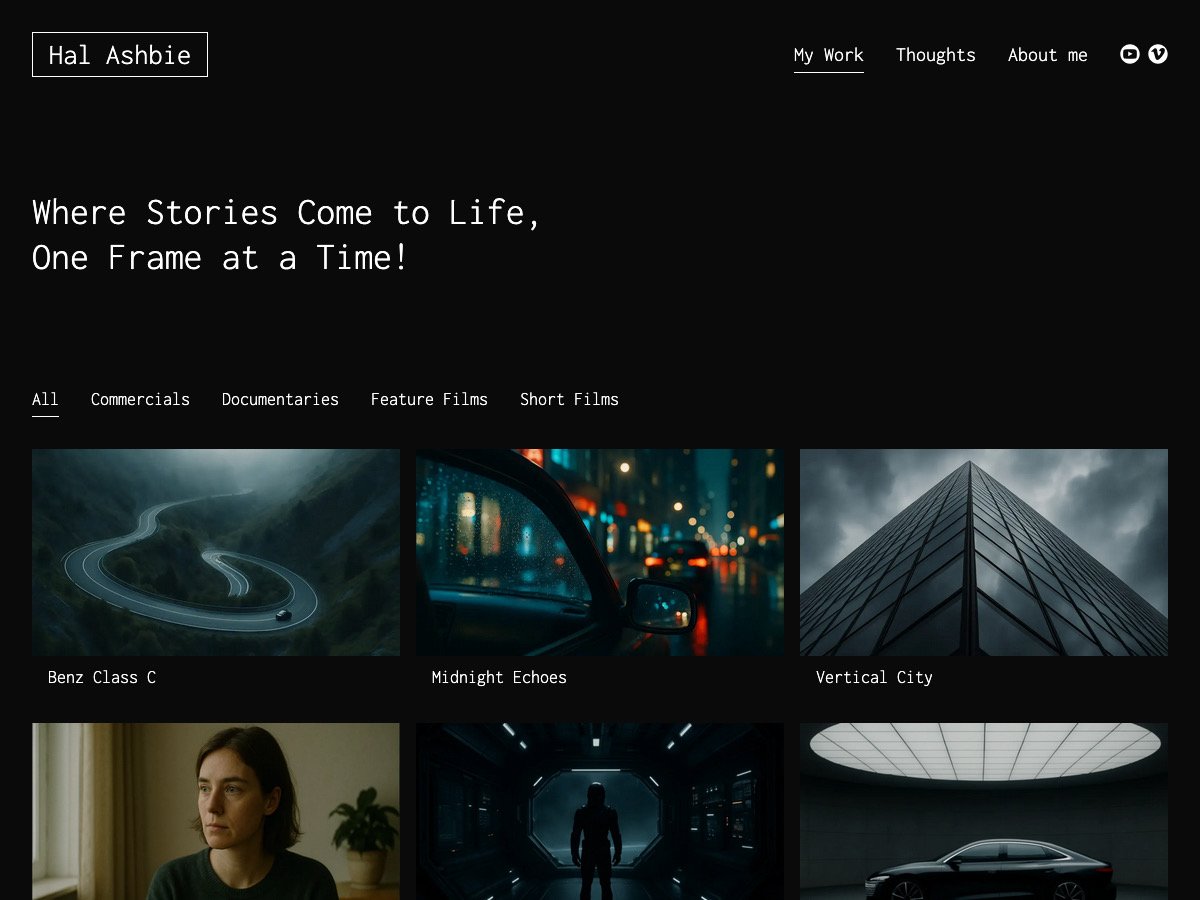
Task: Open the sci-fi corridor project thumbnail
Action: 600,811
